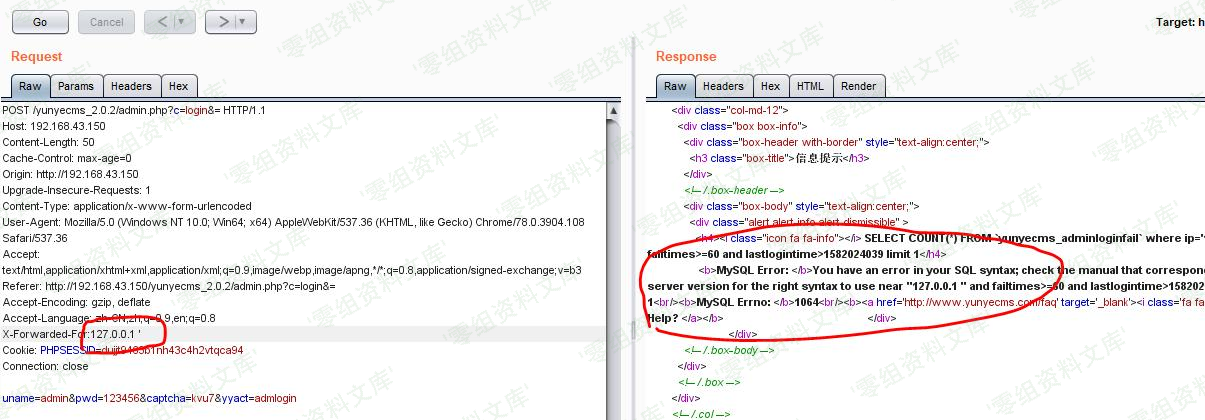The width and height of the screenshot is (1205, 420).
Task: Open the Headers tab in Request panel
Action: [131, 87]
